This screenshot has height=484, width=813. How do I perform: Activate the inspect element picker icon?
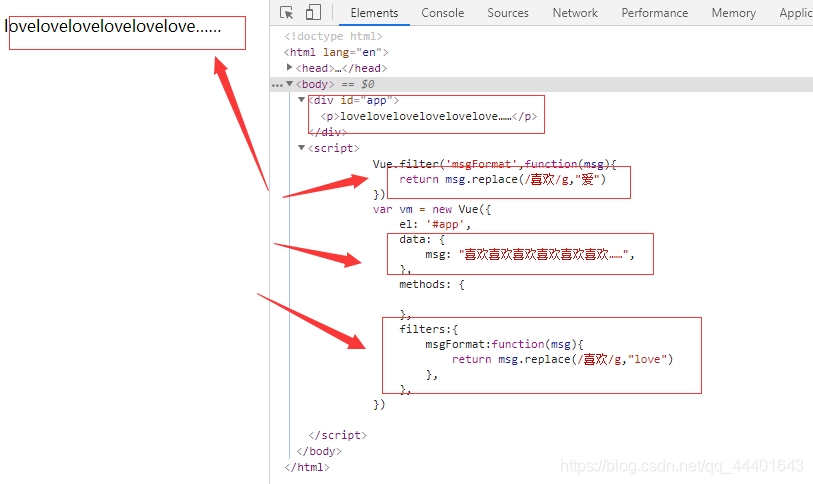point(286,12)
